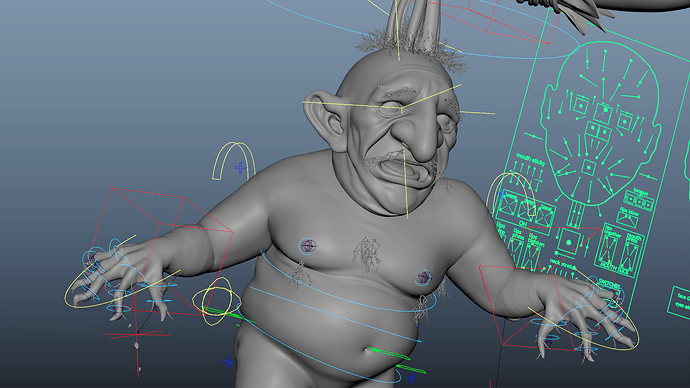Select the yellow arch shoulder control with blue cross
Screen dimensions: 690x388
(x=234, y=161)
